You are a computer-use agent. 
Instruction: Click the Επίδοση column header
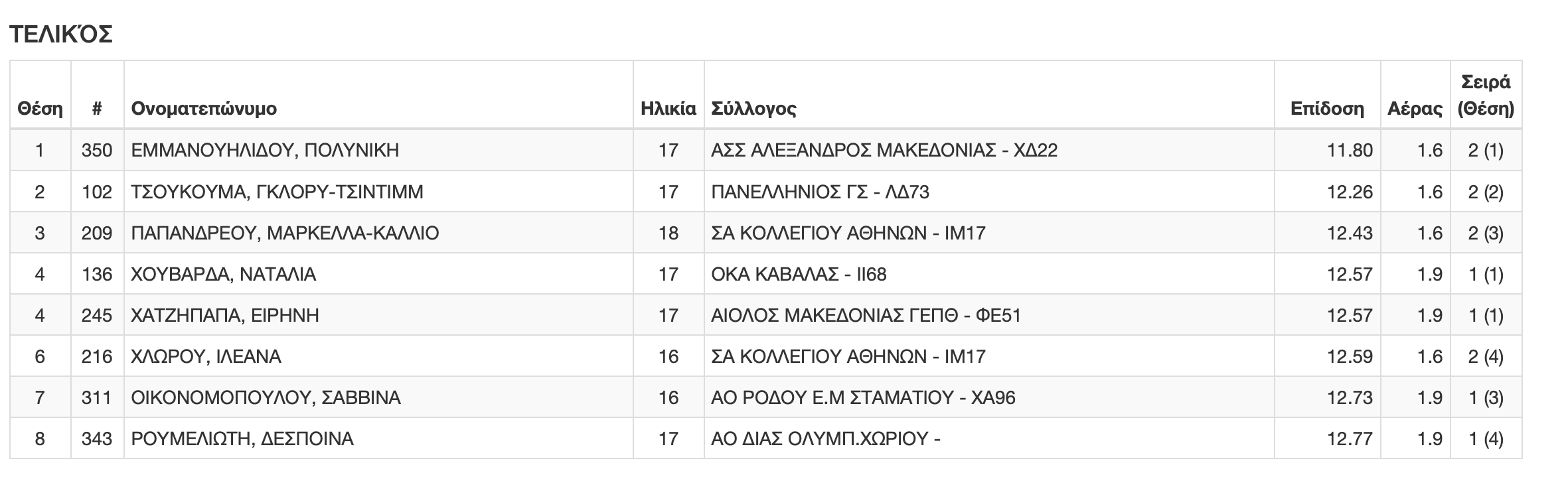[1327, 108]
